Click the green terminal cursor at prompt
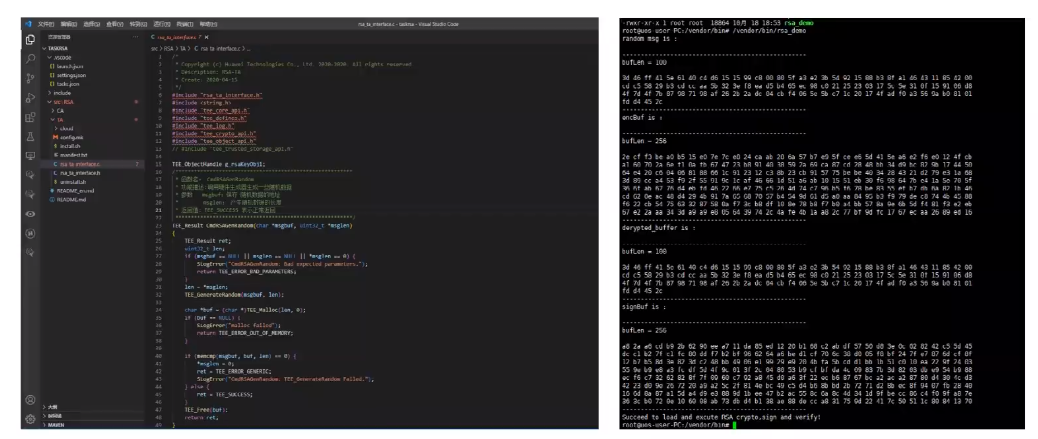1038x439 pixels. point(734,424)
